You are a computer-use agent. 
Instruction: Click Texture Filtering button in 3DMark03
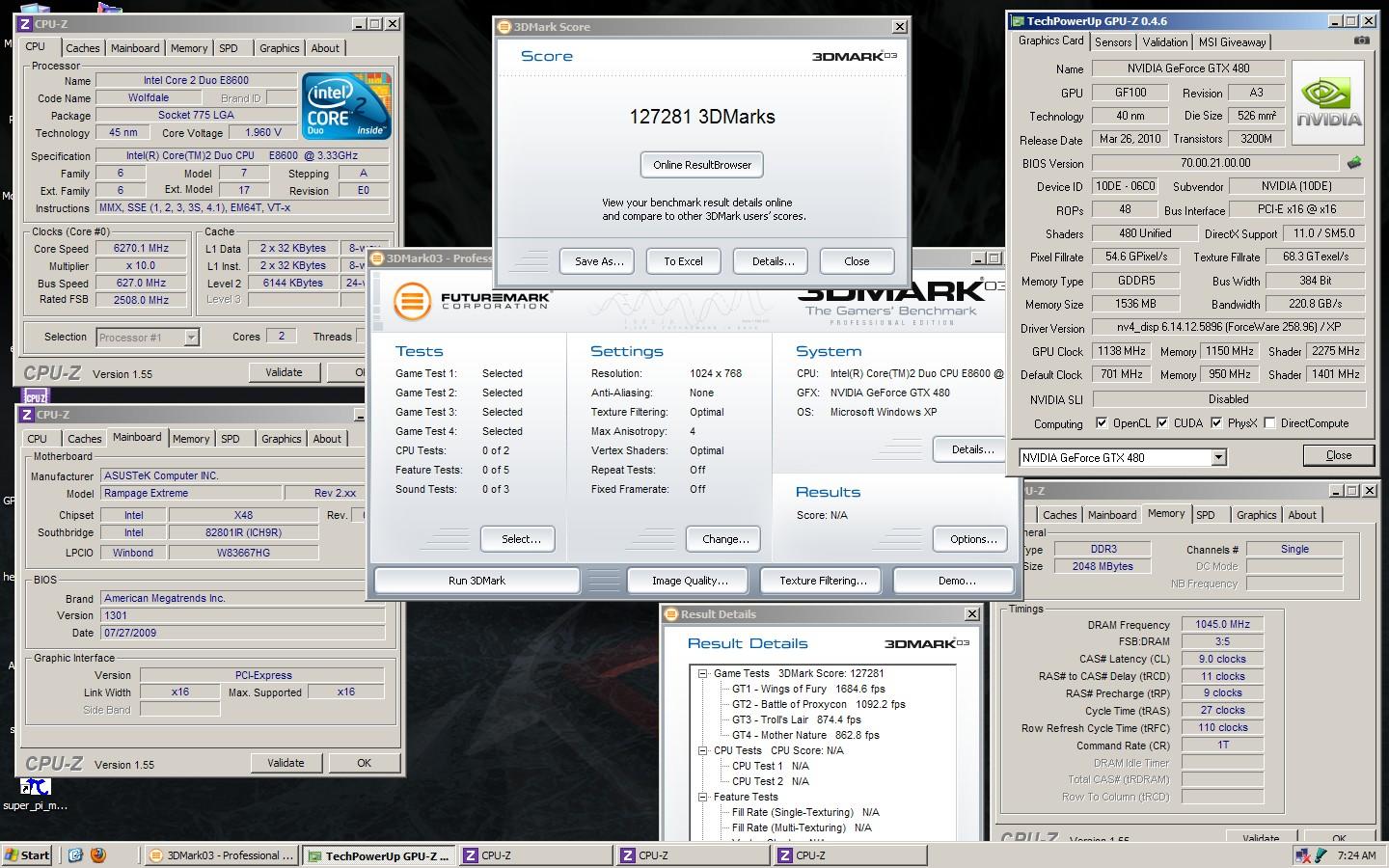pyautogui.click(x=823, y=581)
